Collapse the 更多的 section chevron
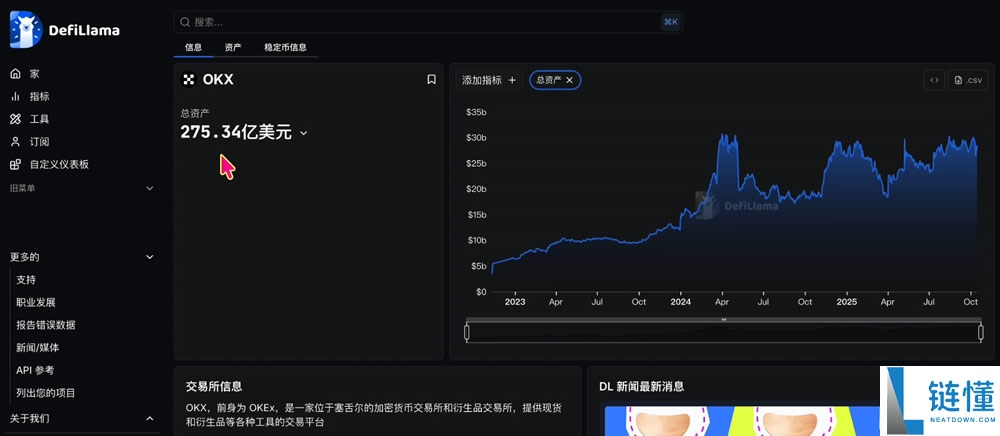1000x436 pixels. point(150,257)
